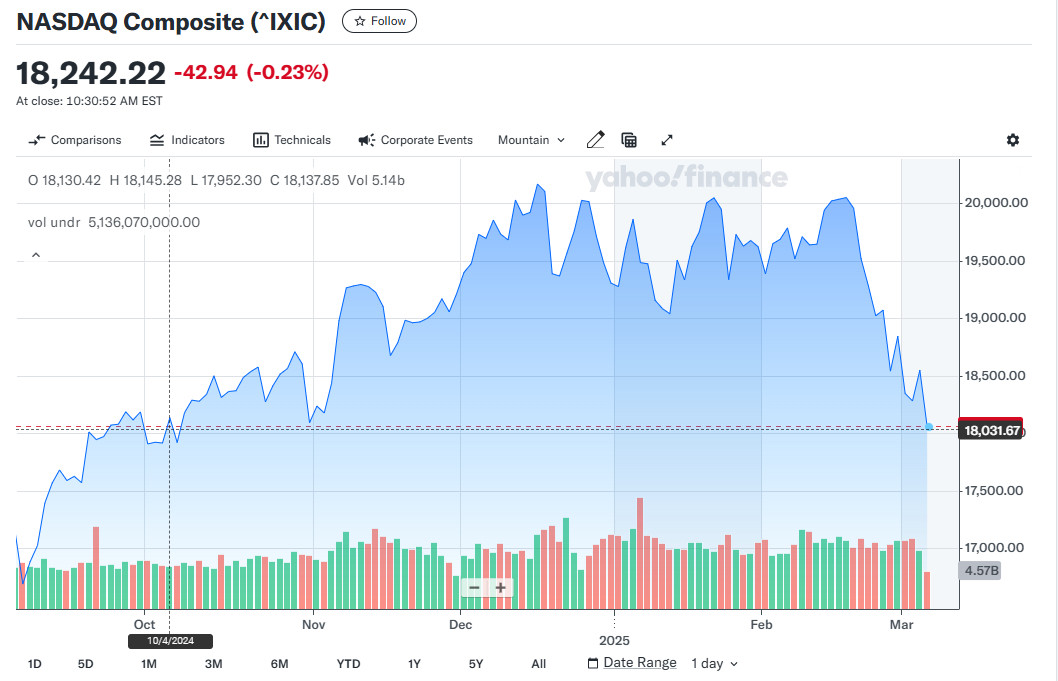Screen dimensions: 1058x681
Task: Click the 'O 18,130.42' open value
Action: [64, 180]
